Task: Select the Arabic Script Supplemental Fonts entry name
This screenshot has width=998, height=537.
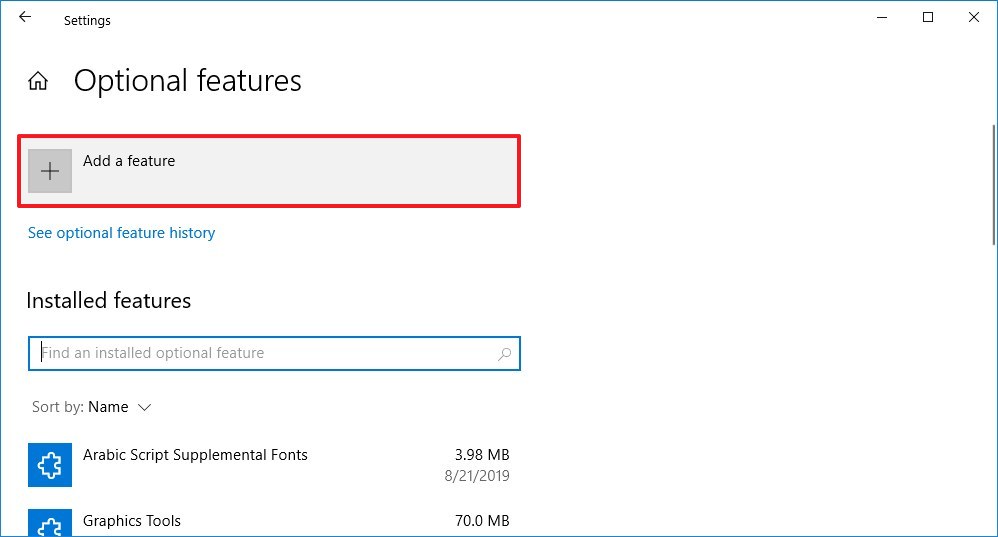Action: [195, 455]
